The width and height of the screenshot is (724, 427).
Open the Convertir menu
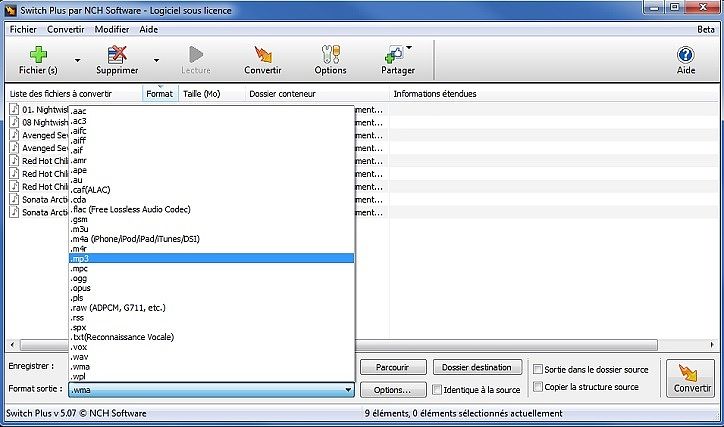(66, 29)
